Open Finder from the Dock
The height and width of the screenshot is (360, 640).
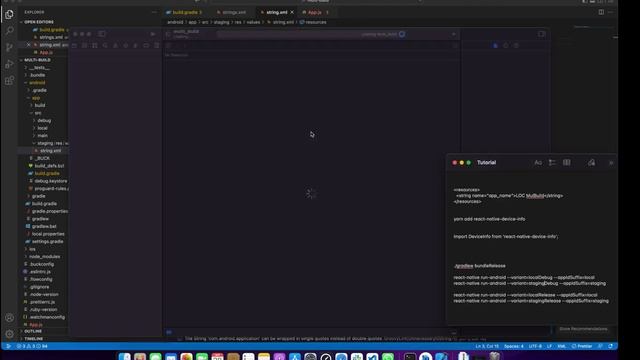[x=124, y=356]
